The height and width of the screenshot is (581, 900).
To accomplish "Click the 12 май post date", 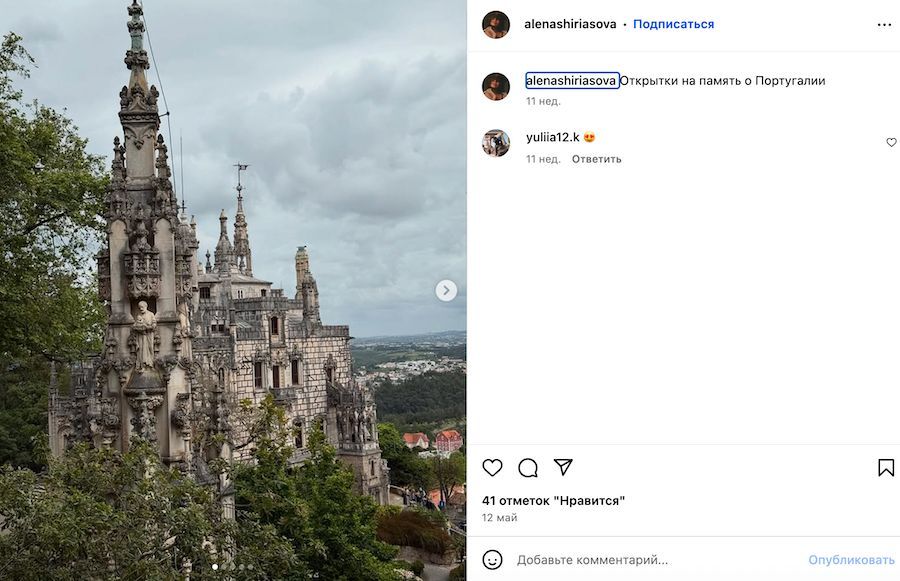I will (x=499, y=518).
